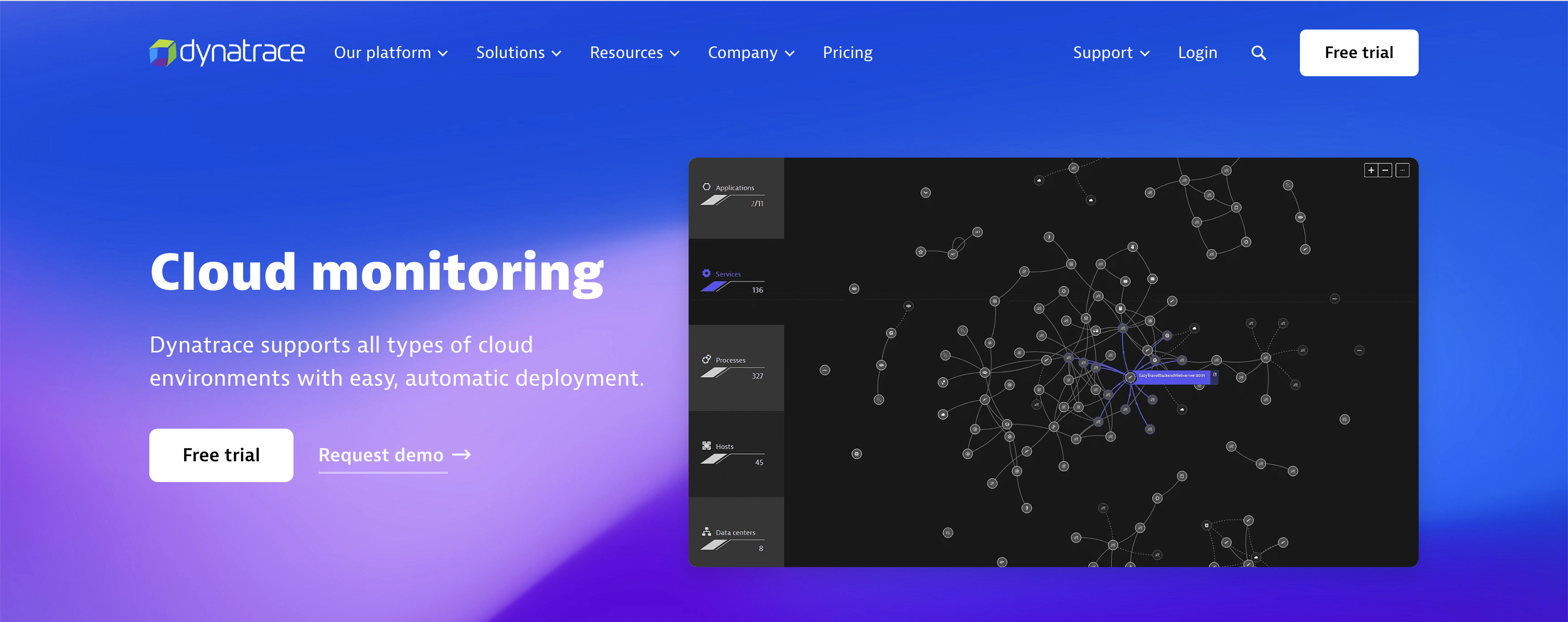Open the map options ellipsis button
The image size is (1568, 622).
(x=1403, y=171)
